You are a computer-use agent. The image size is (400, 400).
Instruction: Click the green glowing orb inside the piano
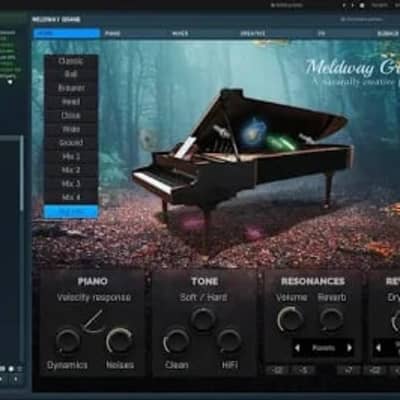tap(281, 142)
